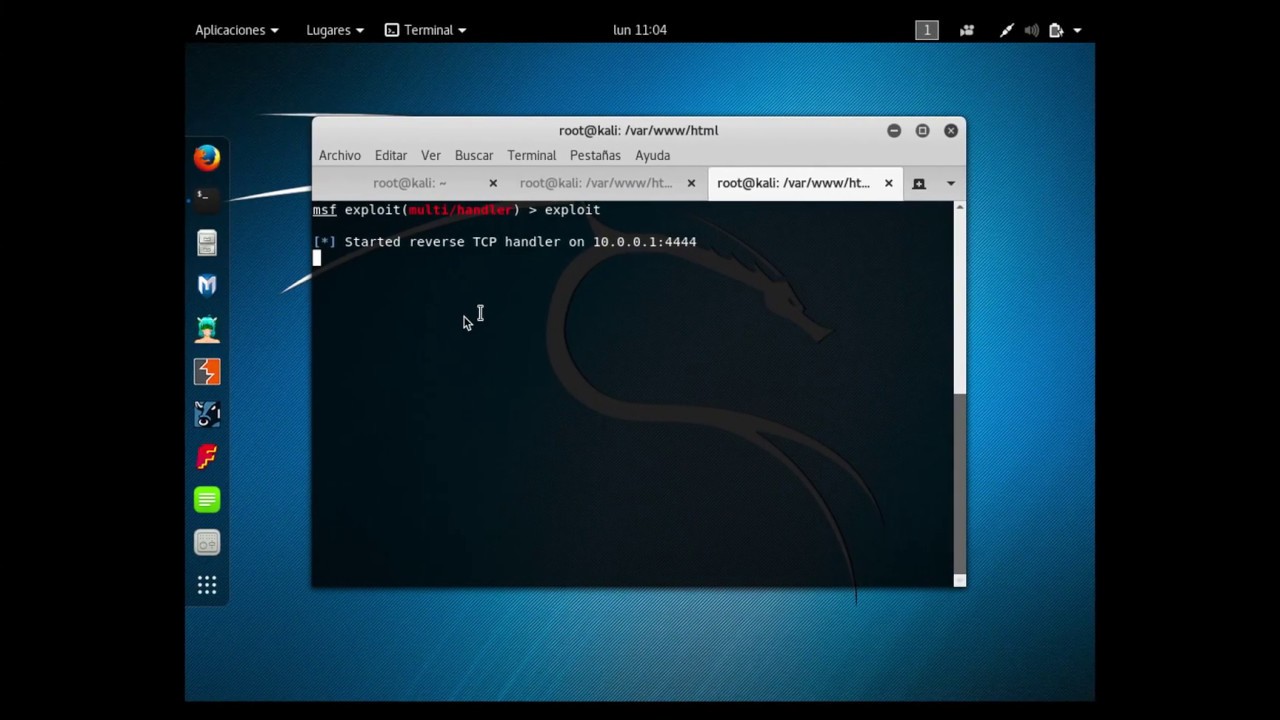
Task: Click the address 10.0.0.1:4444
Action: coord(644,242)
